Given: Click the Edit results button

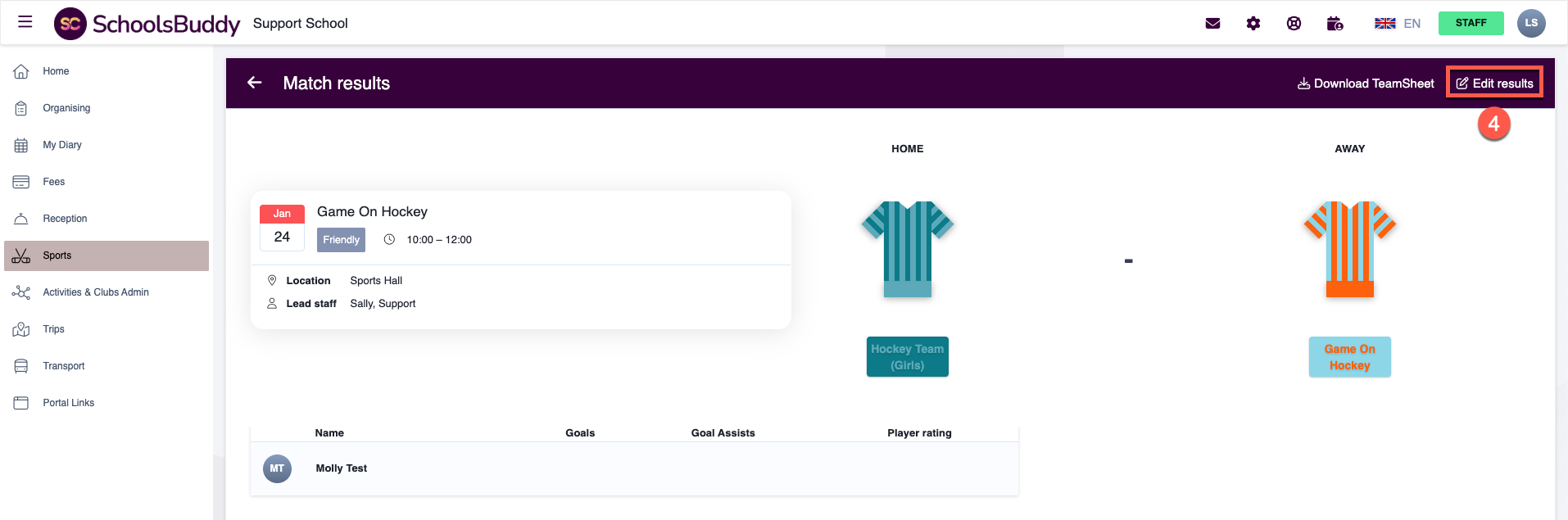Looking at the screenshot, I should pyautogui.click(x=1494, y=84).
